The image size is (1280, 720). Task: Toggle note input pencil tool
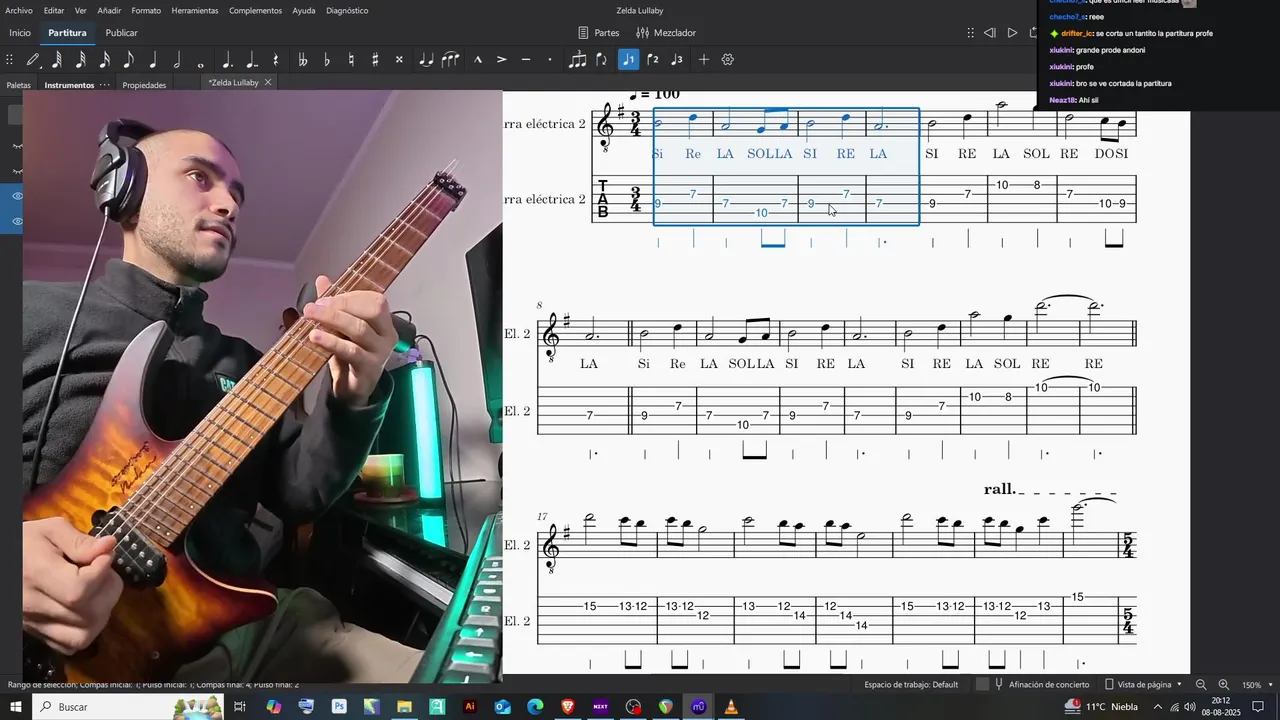(33, 60)
